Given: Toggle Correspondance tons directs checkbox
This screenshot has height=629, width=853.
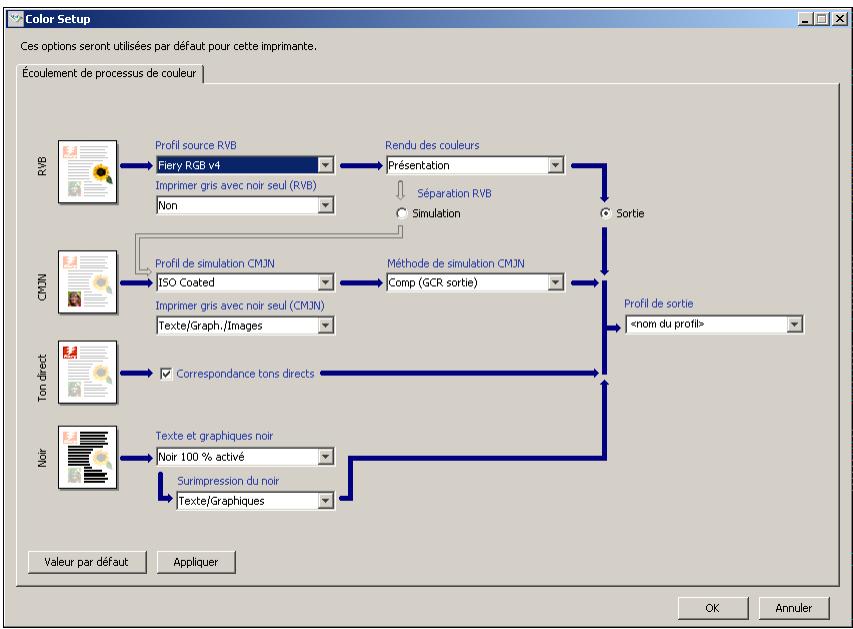Looking at the screenshot, I should pyautogui.click(x=166, y=374).
